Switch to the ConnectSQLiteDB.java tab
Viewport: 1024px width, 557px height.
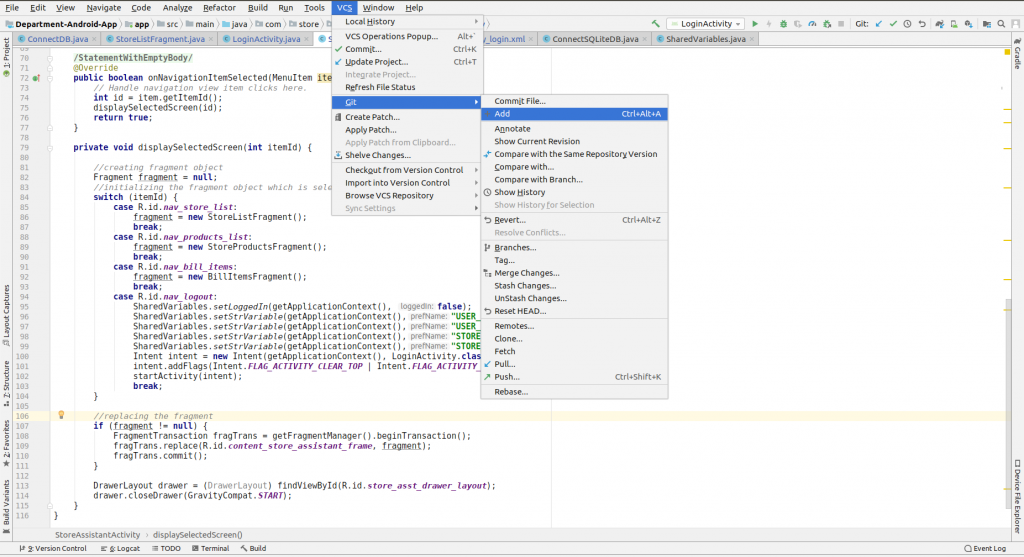(x=595, y=39)
